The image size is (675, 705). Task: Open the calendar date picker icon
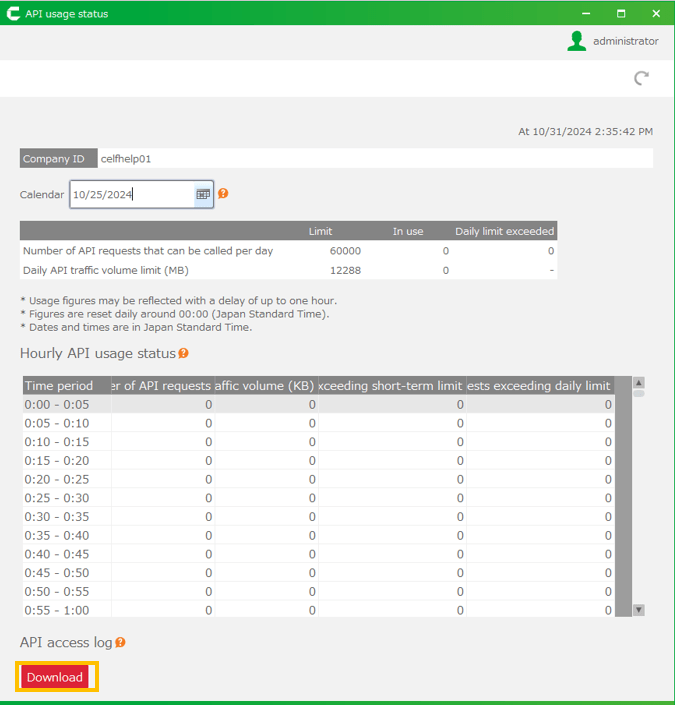point(203,194)
